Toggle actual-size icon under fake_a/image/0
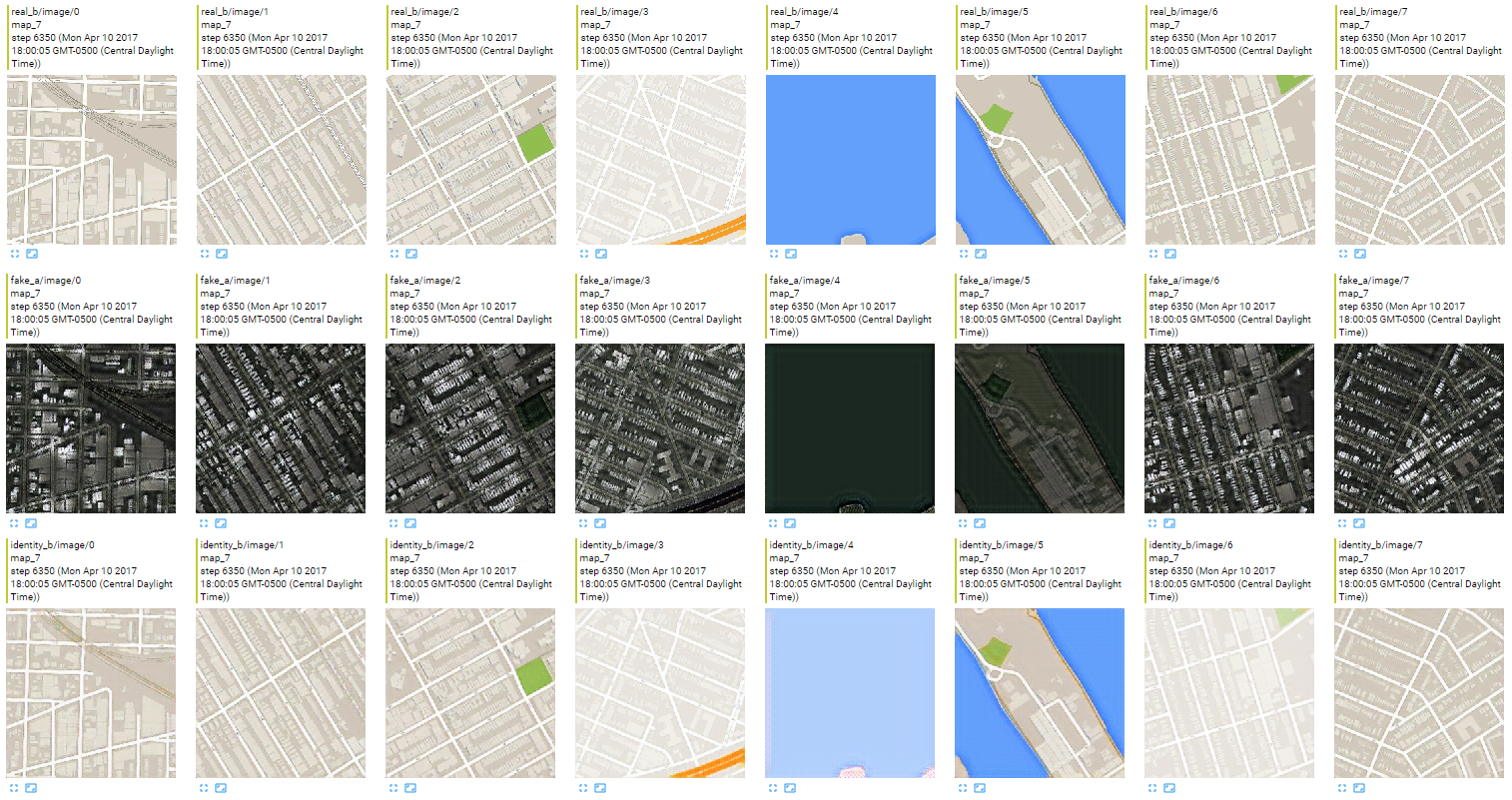1512x800 pixels. click(31, 523)
